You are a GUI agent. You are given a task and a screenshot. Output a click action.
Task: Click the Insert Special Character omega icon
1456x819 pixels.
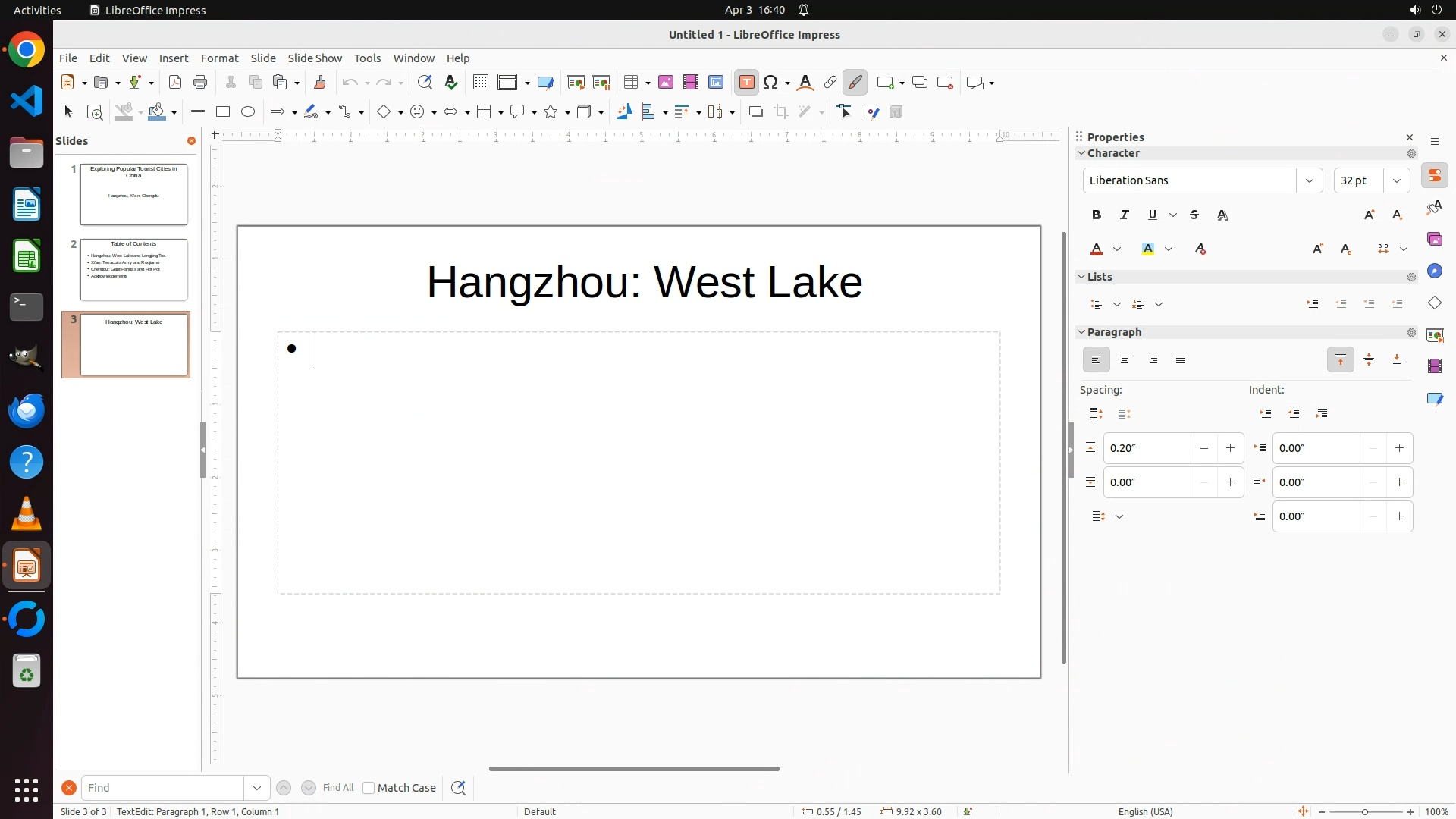[771, 83]
